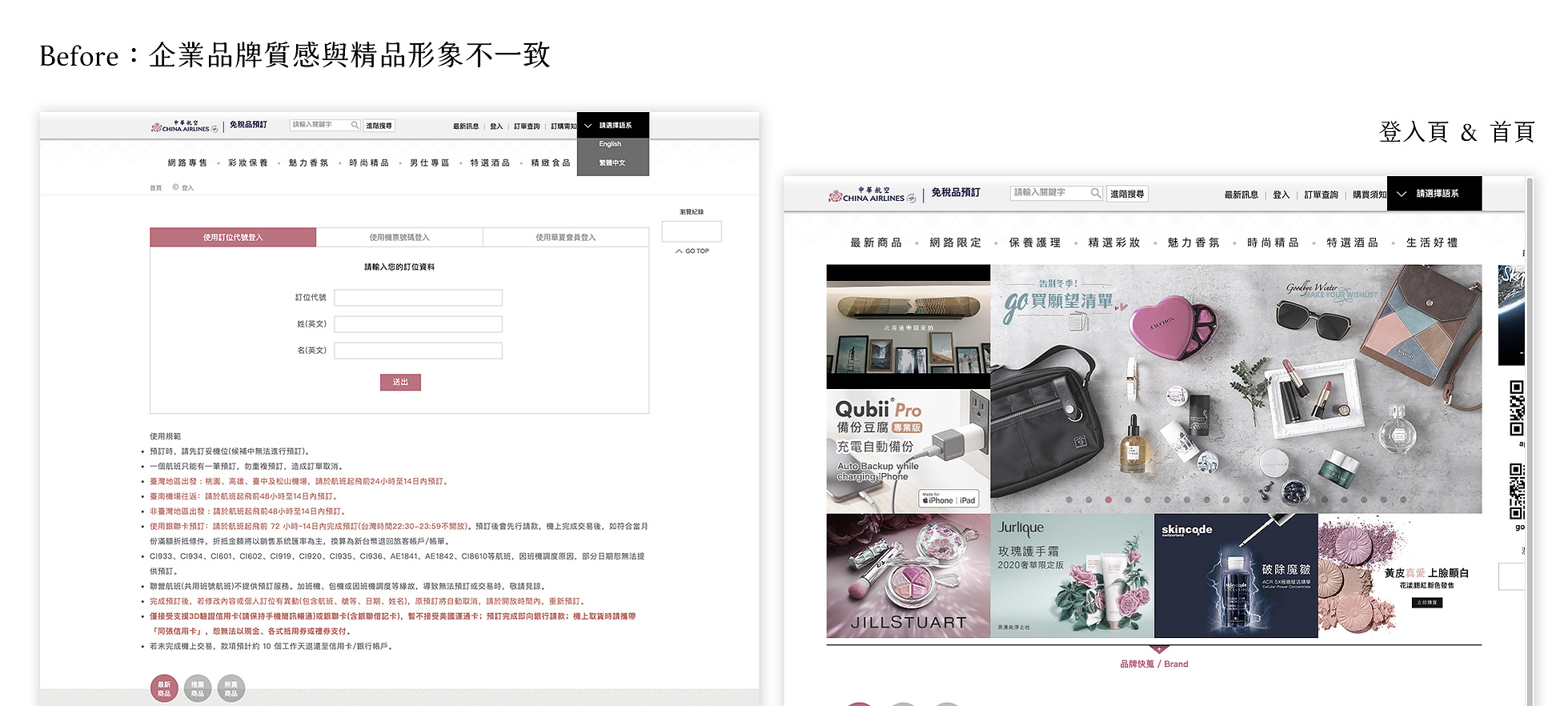The height and width of the screenshot is (706, 1568).
Task: Select the last carousel dot on the homepage banner
Action: pyautogui.click(x=1403, y=499)
